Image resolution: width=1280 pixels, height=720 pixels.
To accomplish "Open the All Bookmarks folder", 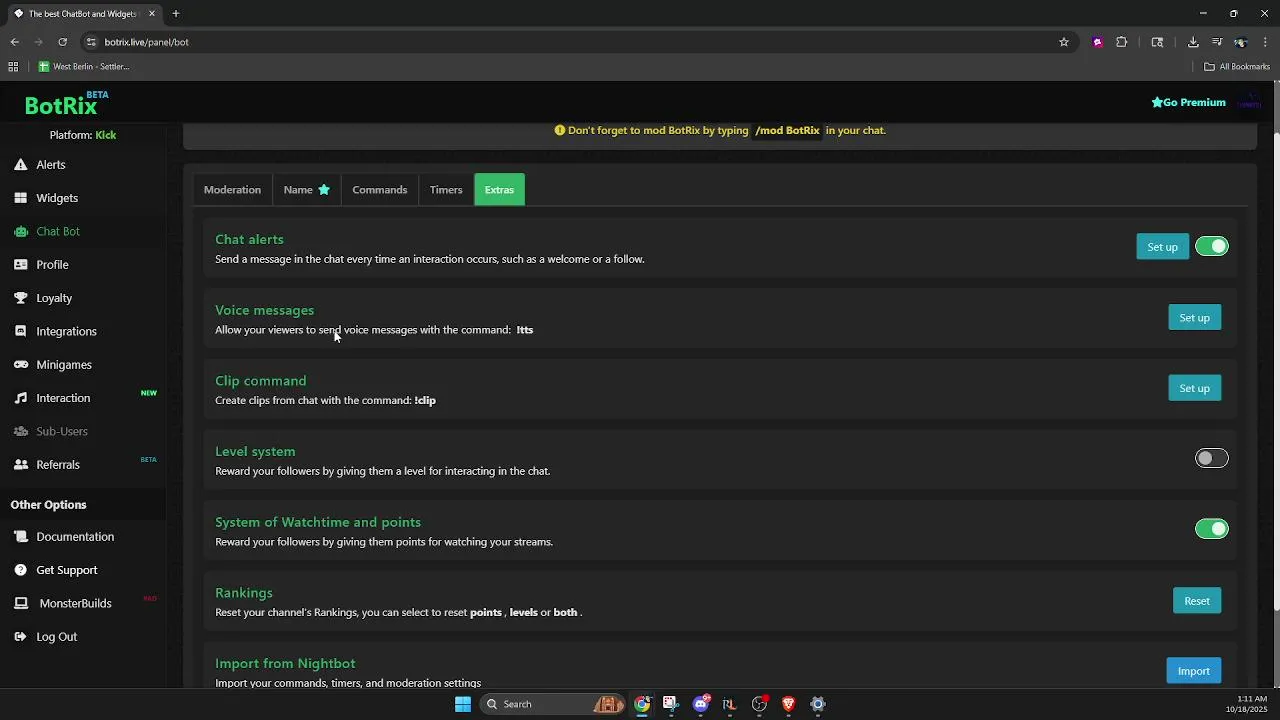I will click(1237, 67).
